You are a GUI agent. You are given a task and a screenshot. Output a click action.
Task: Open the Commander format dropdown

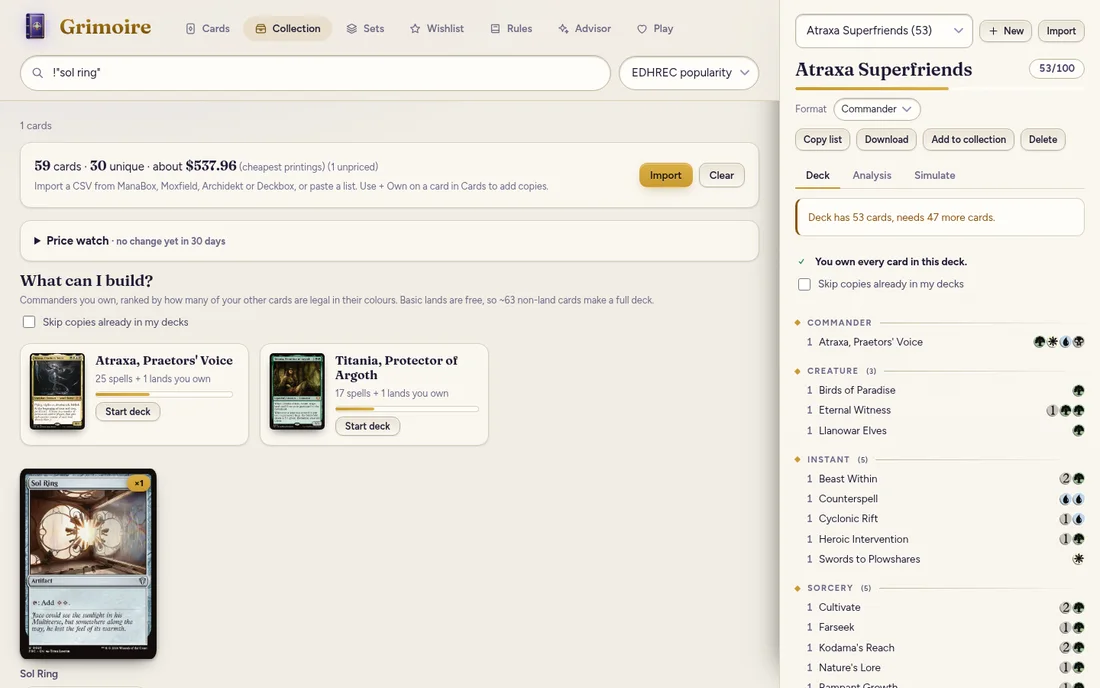pyautogui.click(x=877, y=109)
